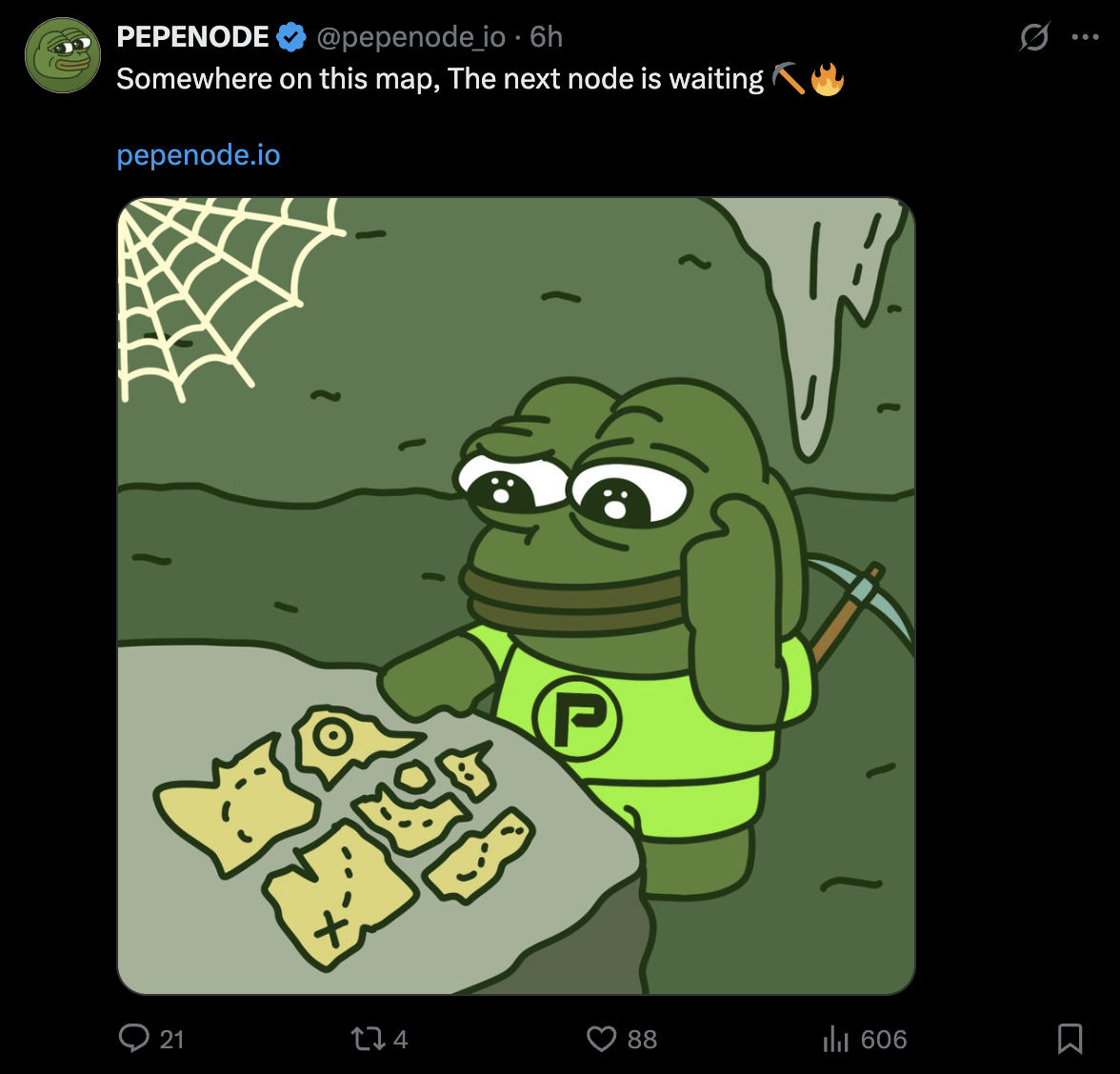Screen dimensions: 1120x1074
Task: Open the pepenode.io link
Action: click(197, 154)
